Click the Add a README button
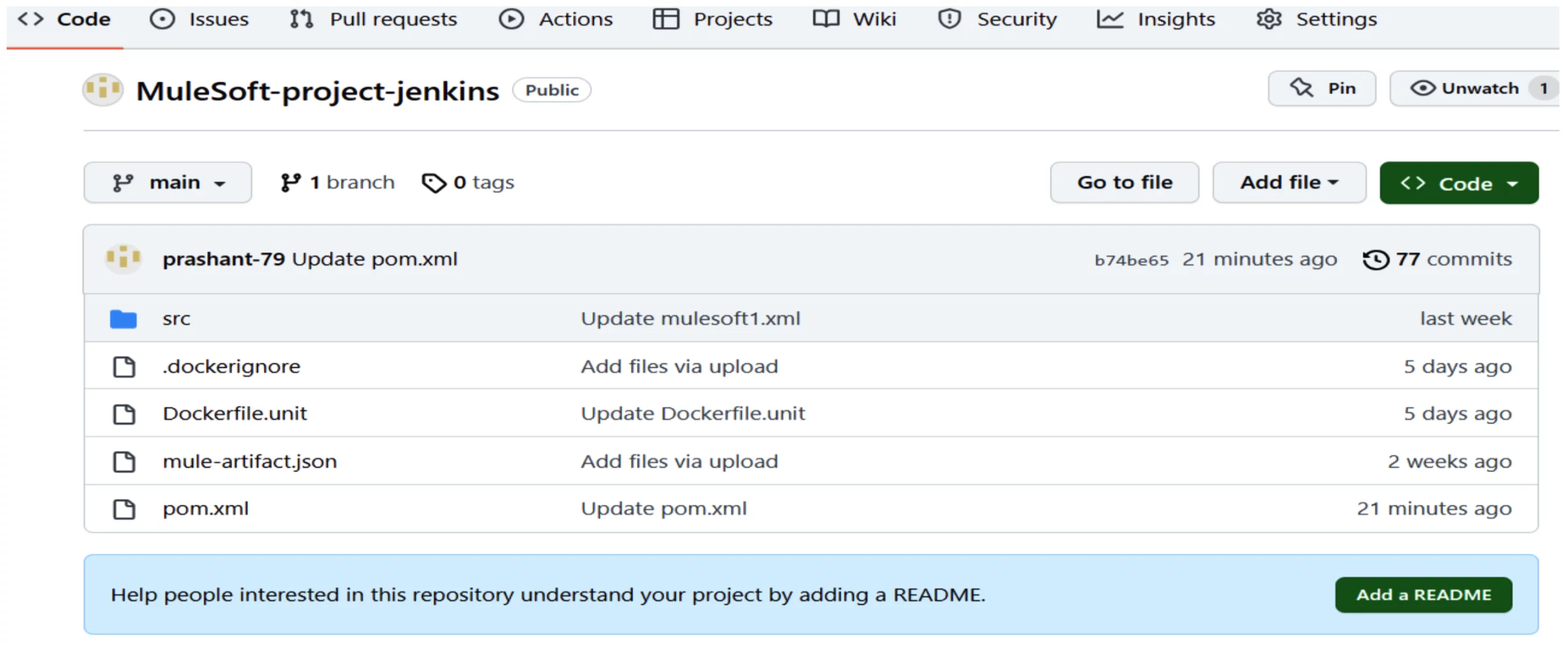1568x648 pixels. tap(1423, 595)
